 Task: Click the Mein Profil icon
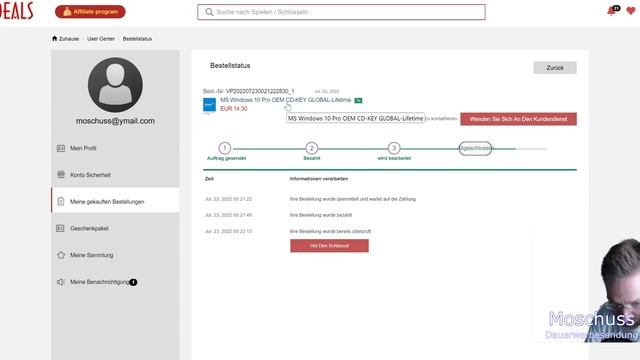pos(61,148)
